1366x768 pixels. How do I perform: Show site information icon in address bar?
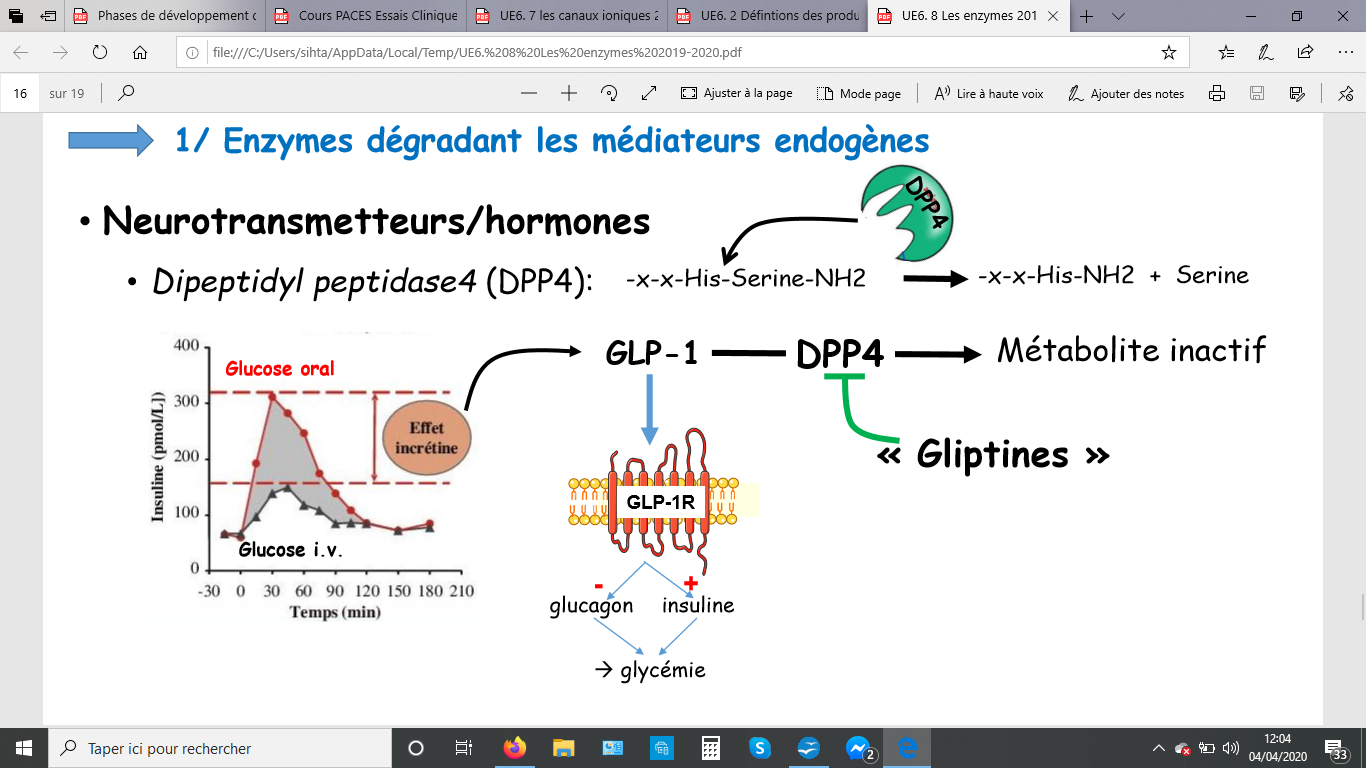(193, 53)
